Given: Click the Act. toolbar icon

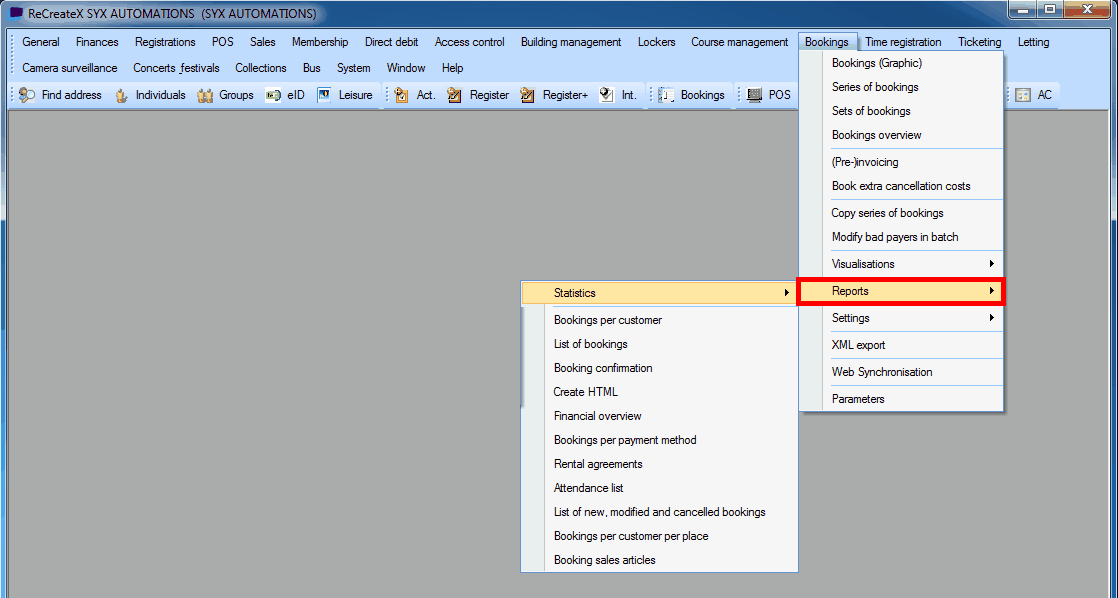Looking at the screenshot, I should pos(401,95).
